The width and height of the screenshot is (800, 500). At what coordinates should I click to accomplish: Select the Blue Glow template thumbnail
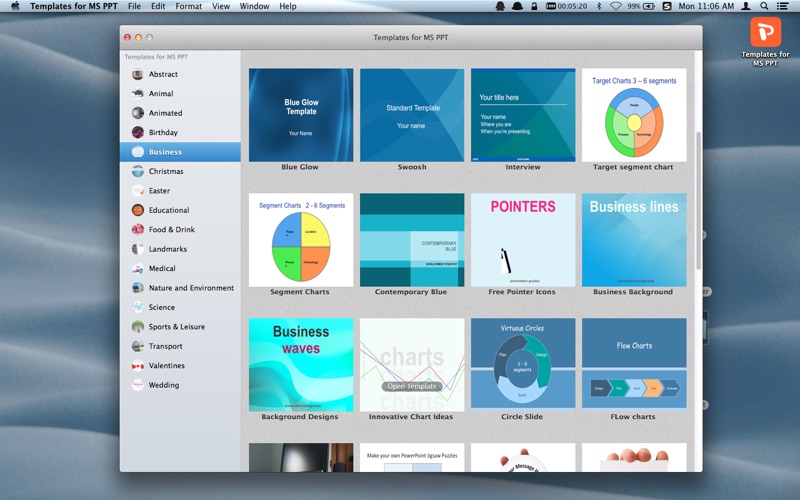click(x=301, y=115)
